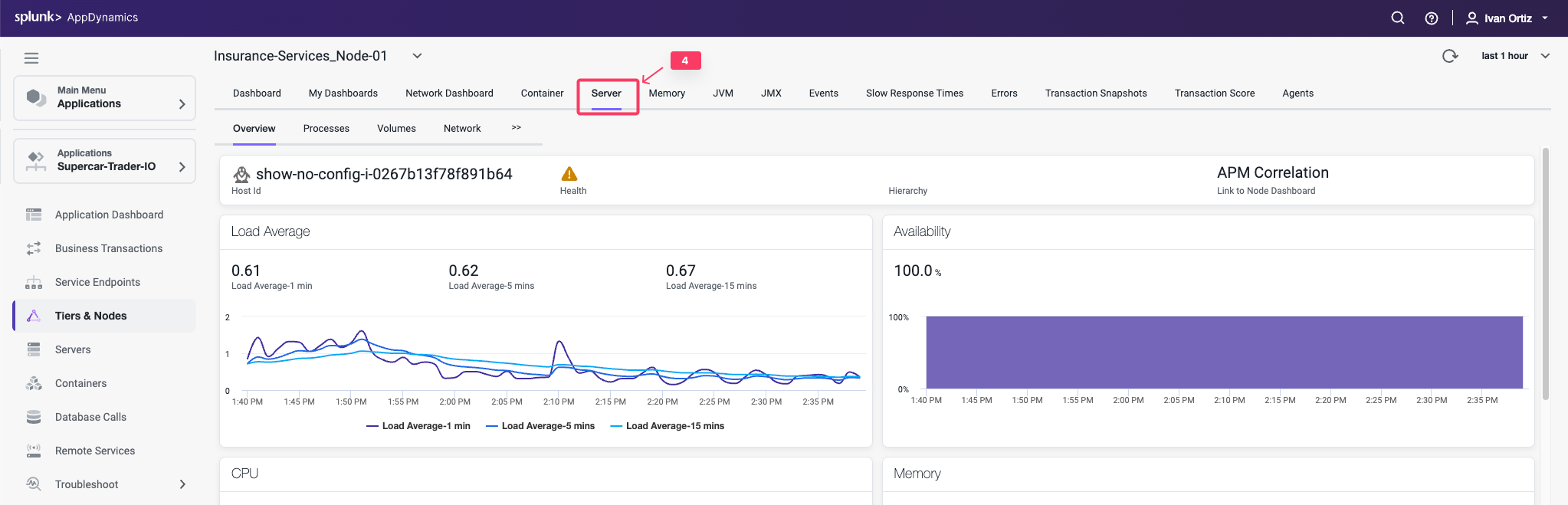
Task: Toggle Load Average-5 mins legend entry
Action: (540, 426)
